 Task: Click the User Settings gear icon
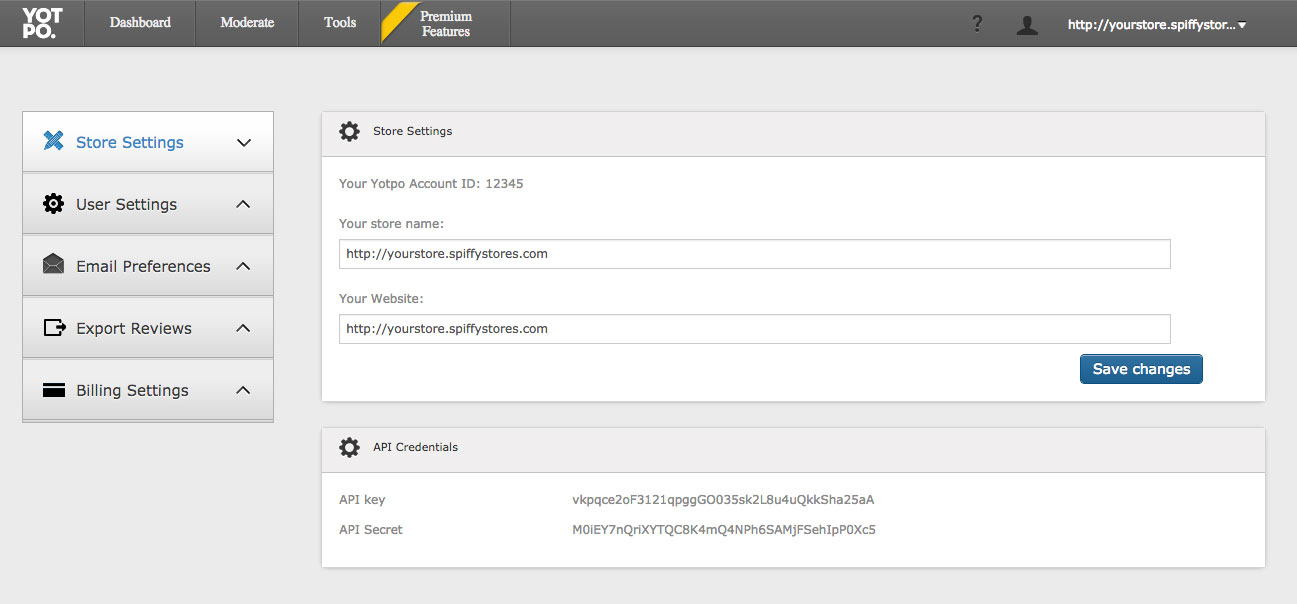53,204
